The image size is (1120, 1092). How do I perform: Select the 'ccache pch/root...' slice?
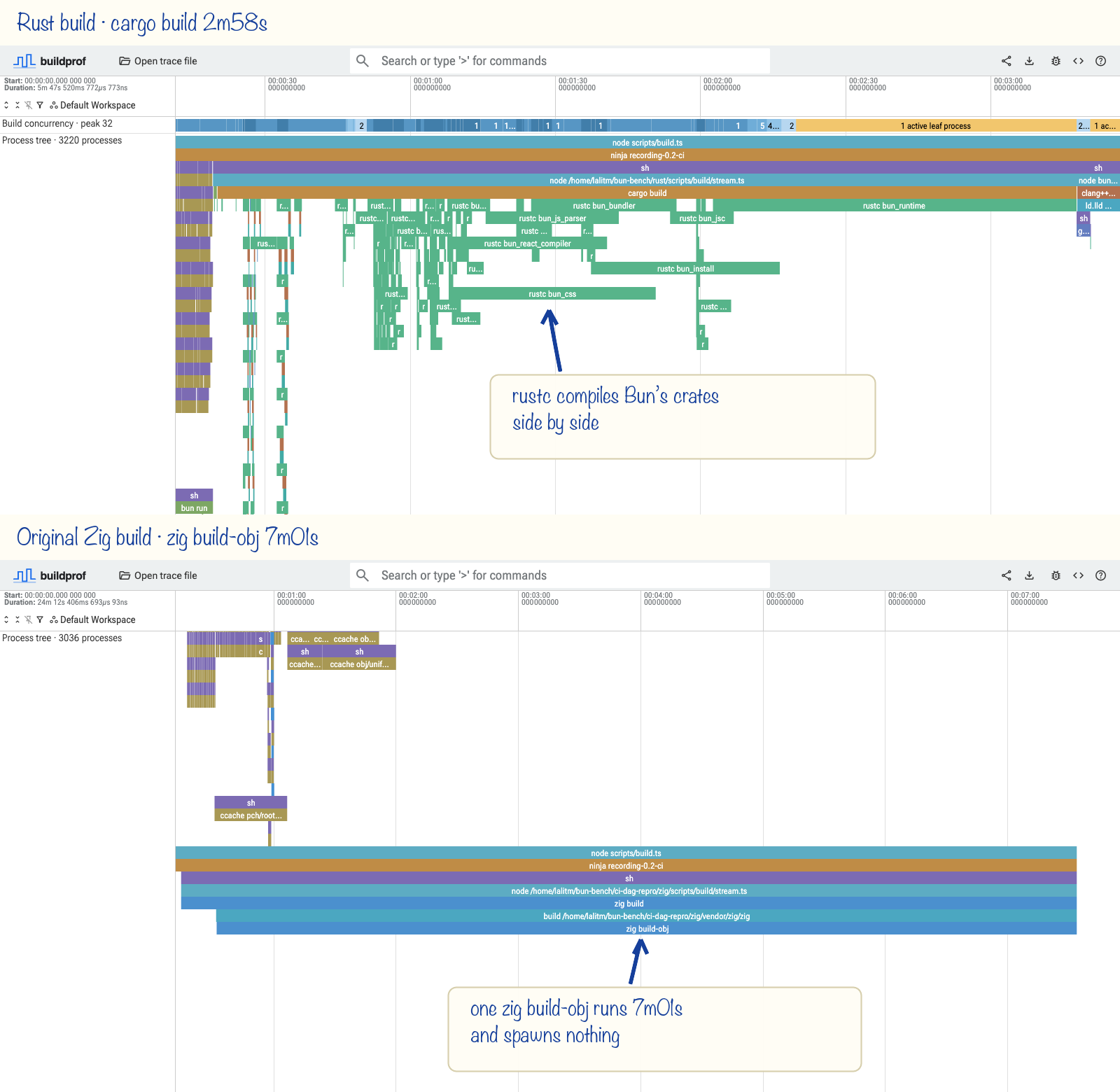[251, 815]
